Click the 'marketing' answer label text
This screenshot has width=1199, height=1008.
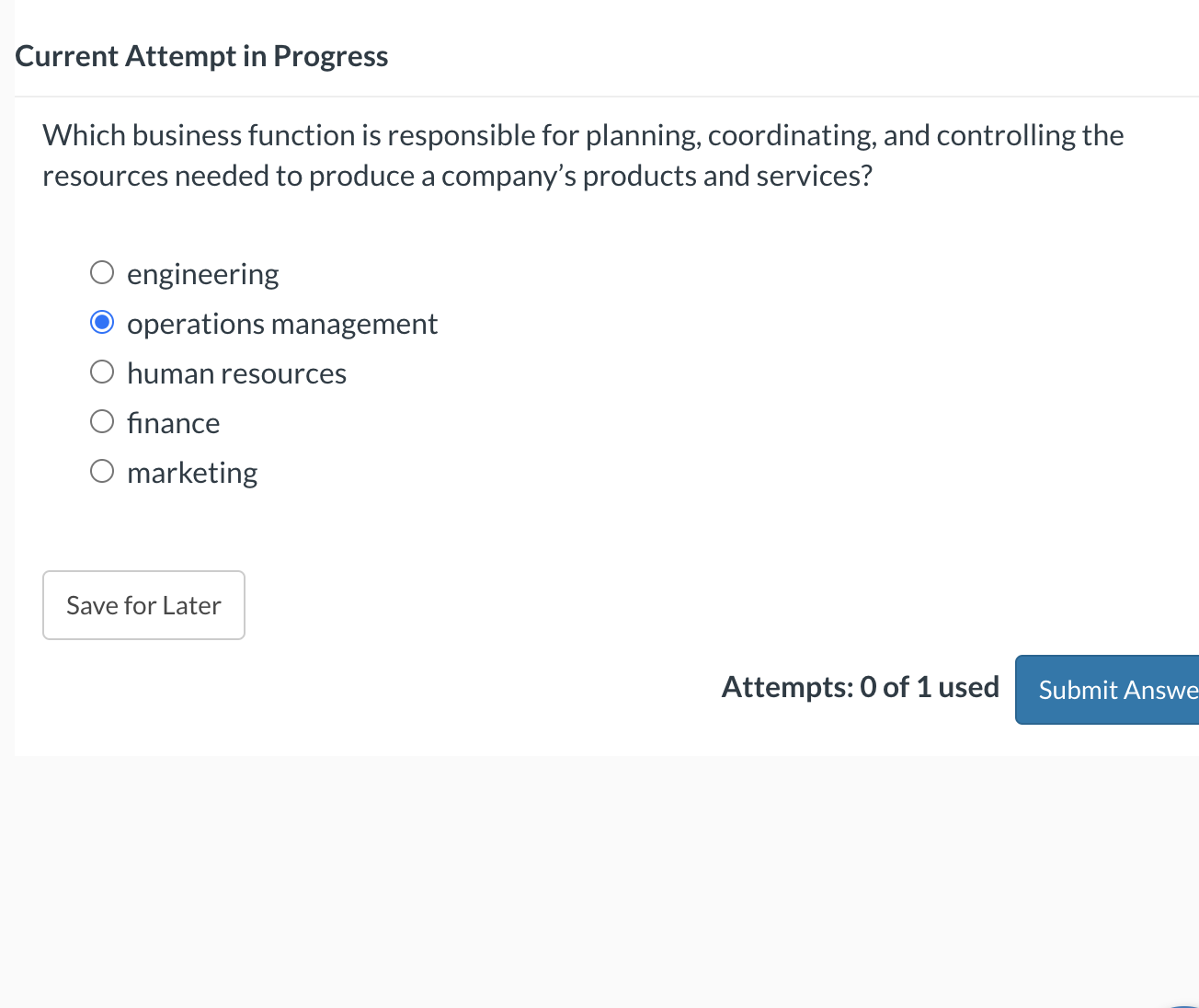pyautogui.click(x=192, y=473)
